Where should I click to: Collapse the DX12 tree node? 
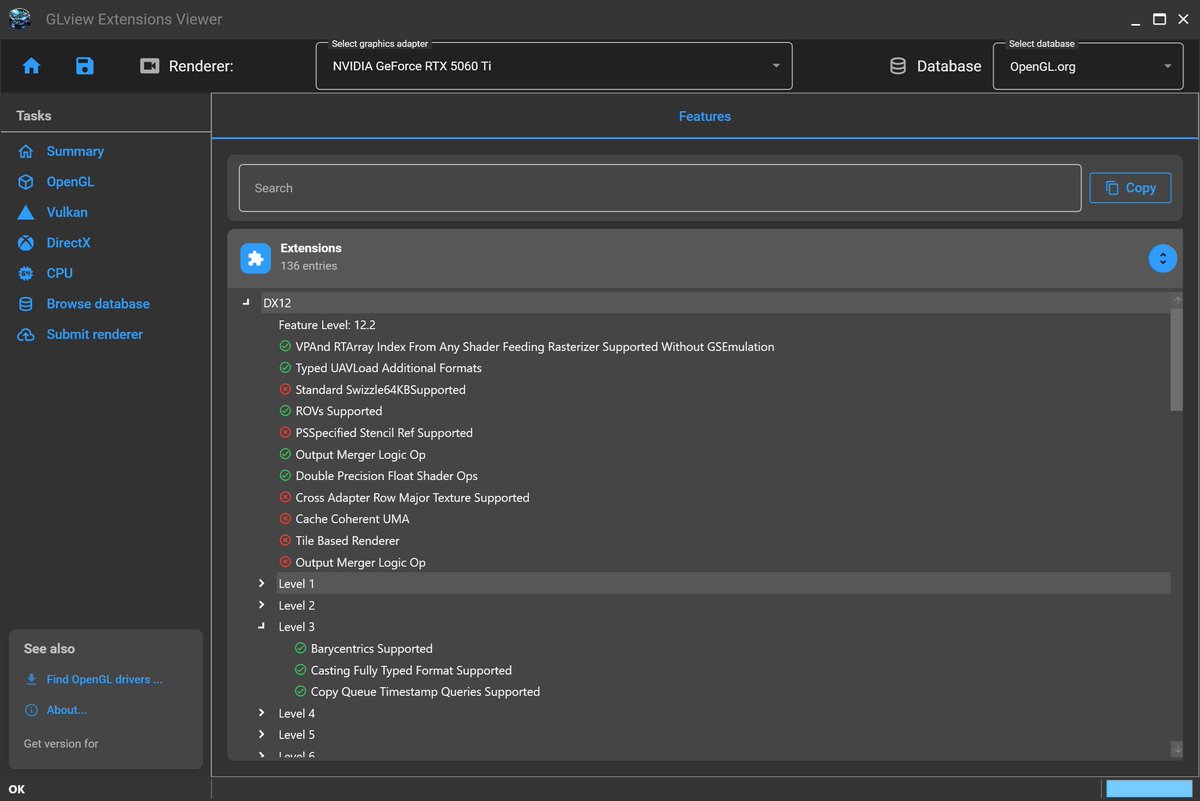pos(246,302)
